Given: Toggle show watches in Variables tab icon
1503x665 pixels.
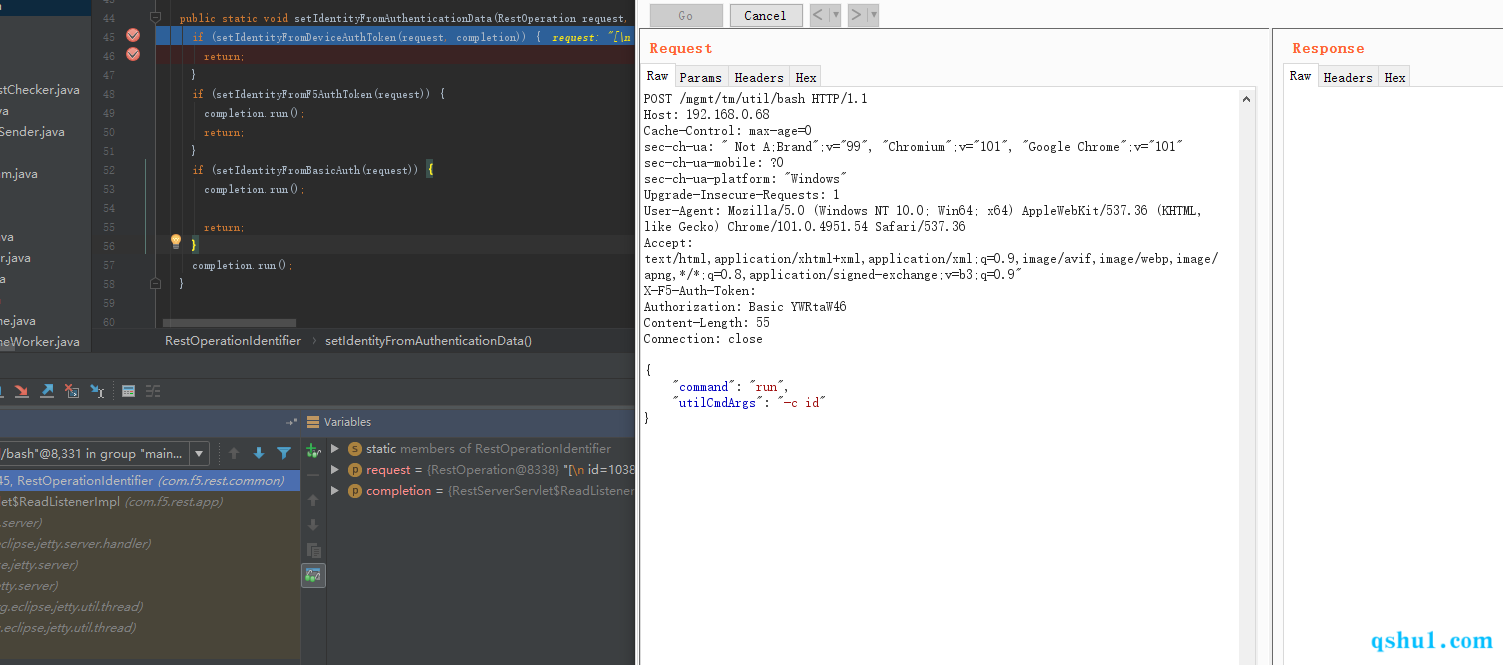Looking at the screenshot, I should 313,575.
